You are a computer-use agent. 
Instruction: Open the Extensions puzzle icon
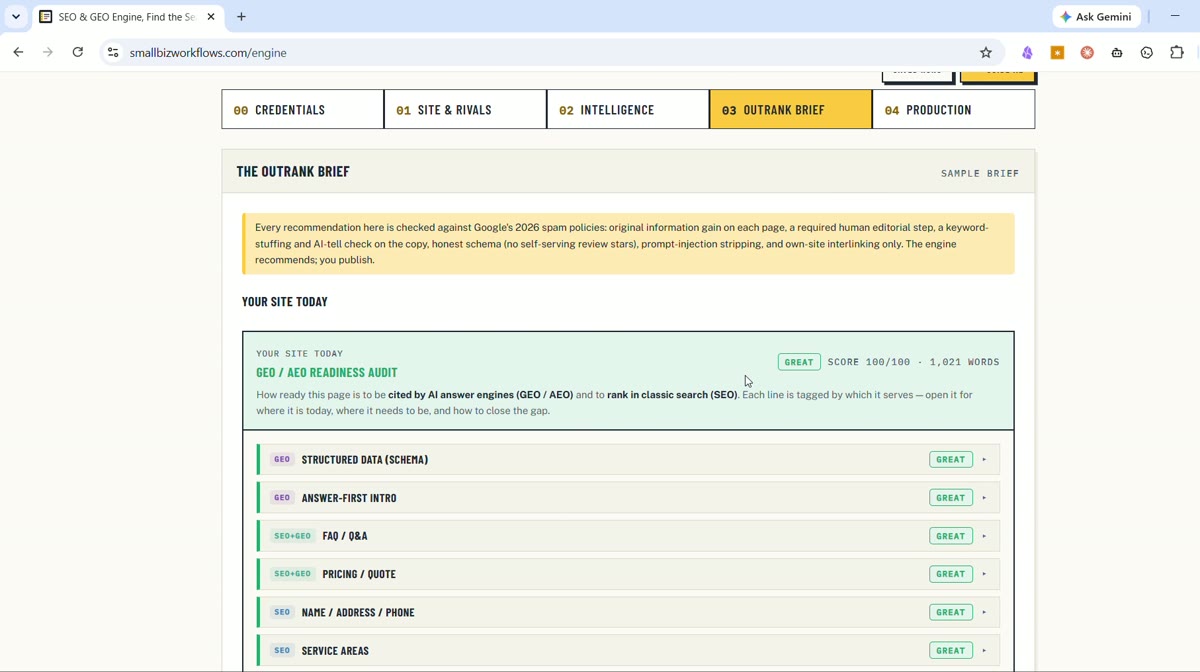[x=1177, y=53]
